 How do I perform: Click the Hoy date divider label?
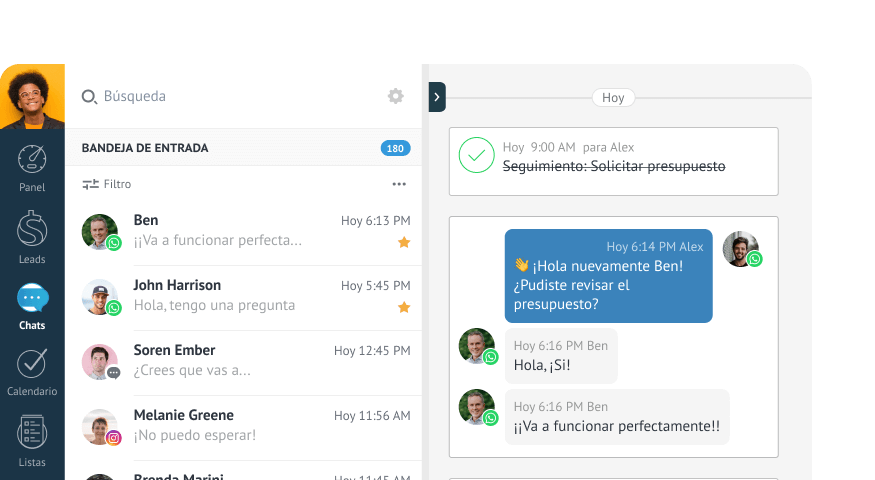(x=613, y=98)
